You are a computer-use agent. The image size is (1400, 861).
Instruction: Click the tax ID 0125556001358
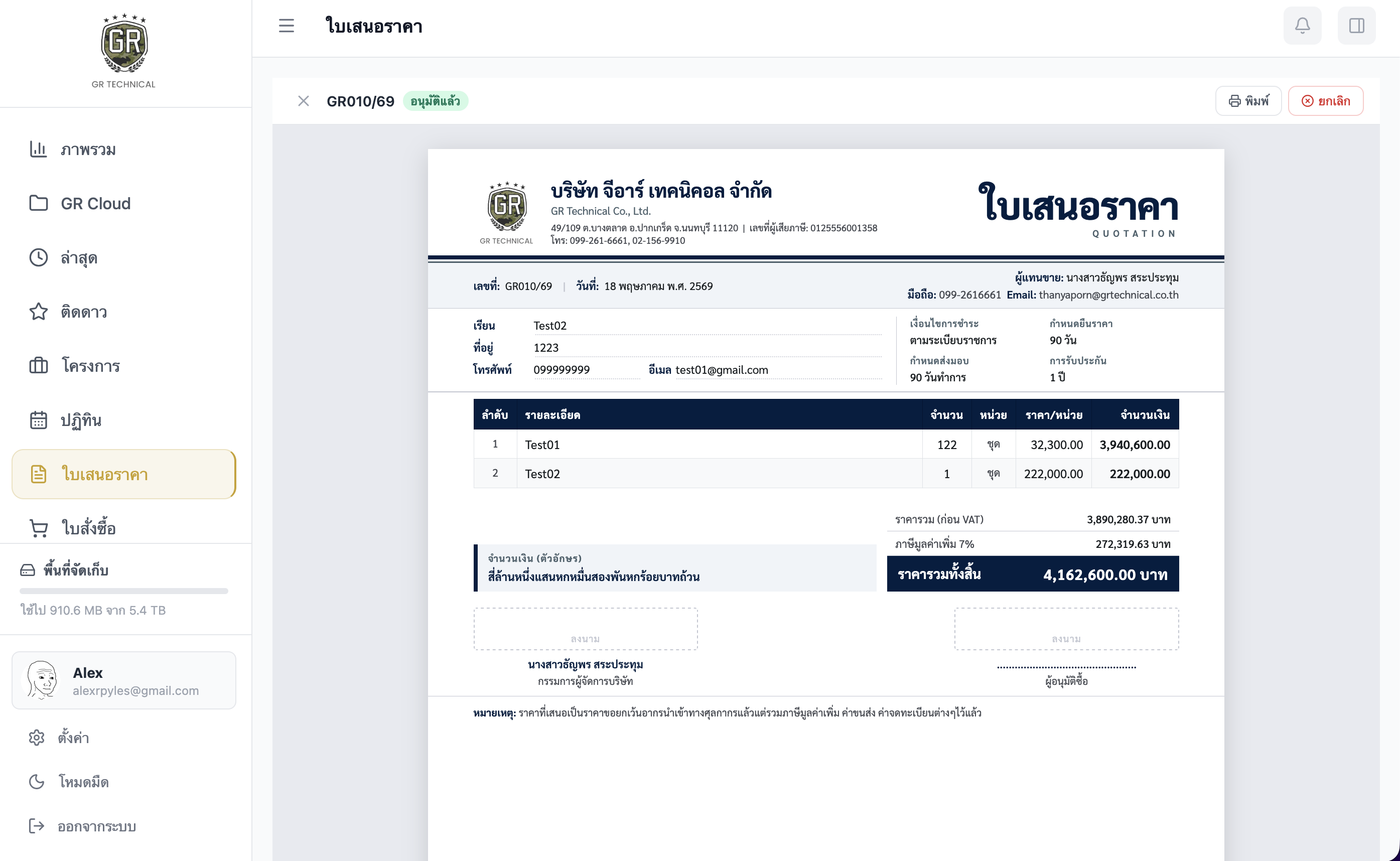[x=844, y=228]
